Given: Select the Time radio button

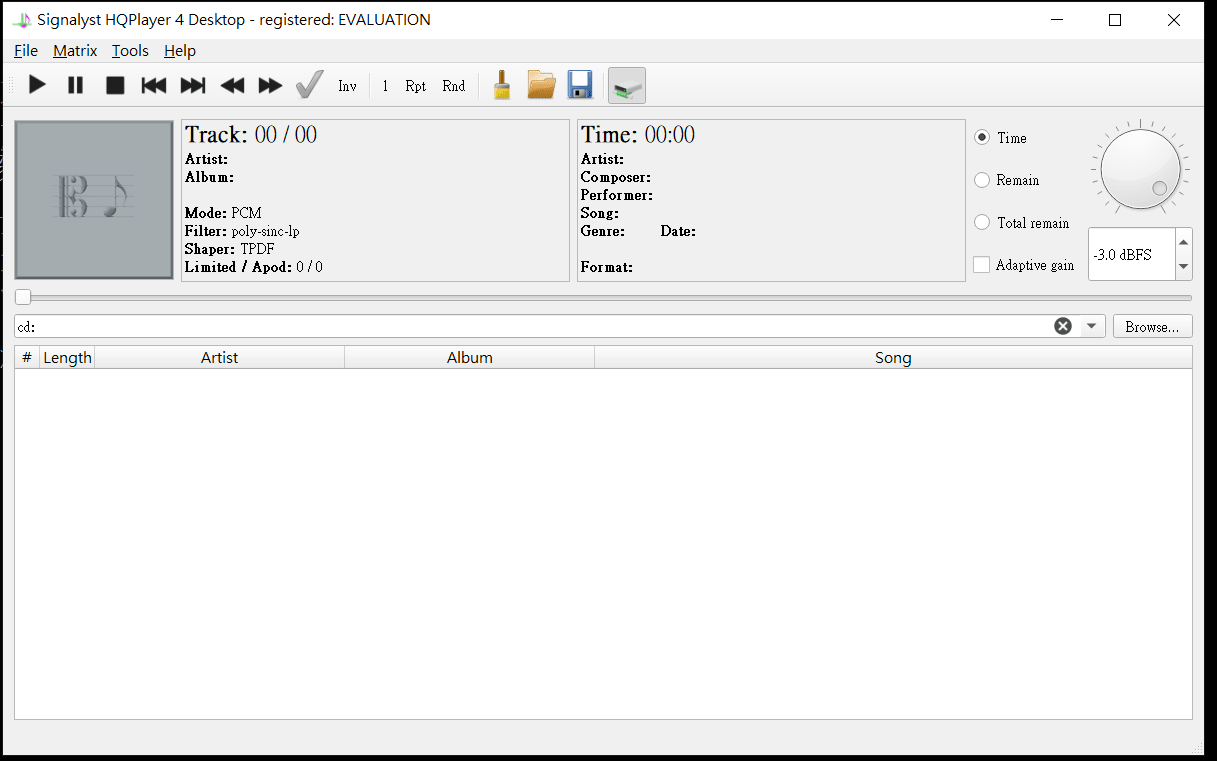Looking at the screenshot, I should (982, 138).
